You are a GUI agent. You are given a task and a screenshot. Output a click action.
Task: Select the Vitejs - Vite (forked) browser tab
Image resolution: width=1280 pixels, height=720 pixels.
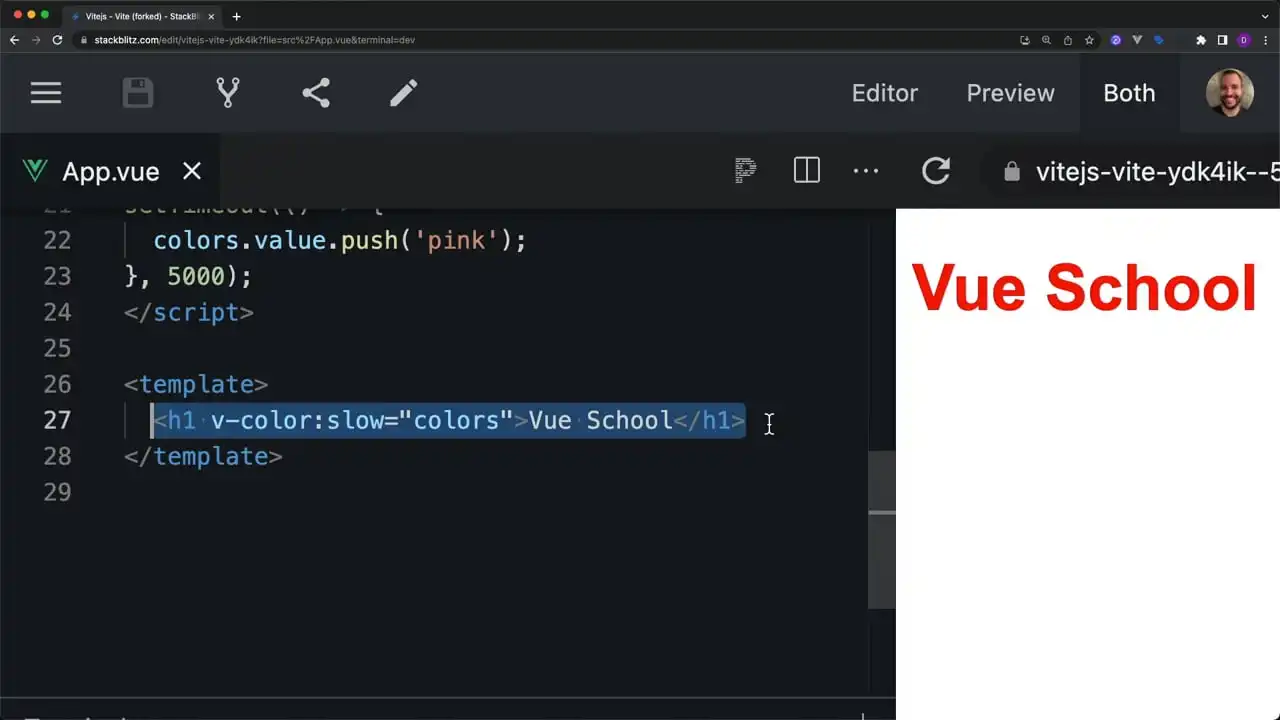tap(142, 16)
